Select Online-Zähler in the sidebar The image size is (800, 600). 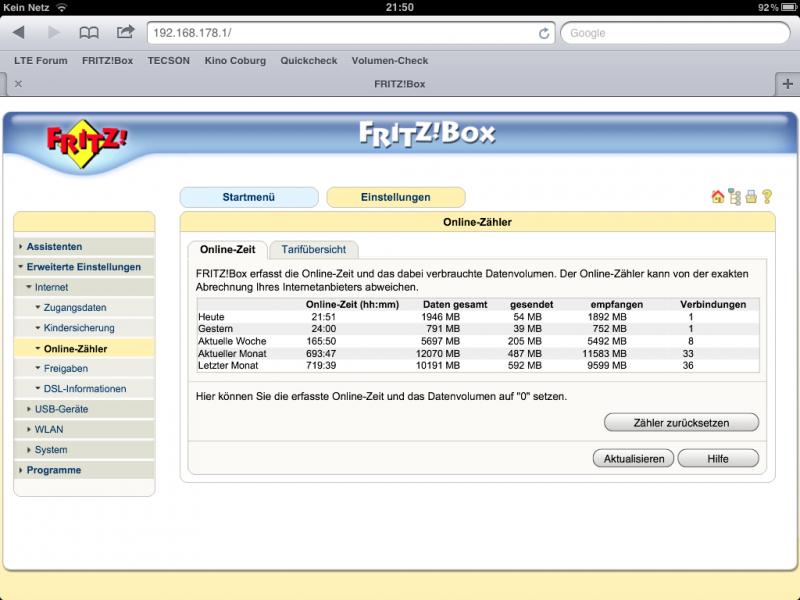pos(84,348)
